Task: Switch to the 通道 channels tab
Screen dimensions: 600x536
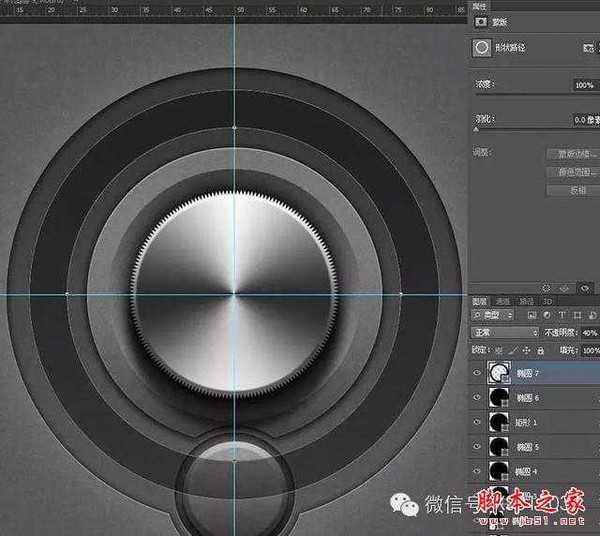Action: 503,300
